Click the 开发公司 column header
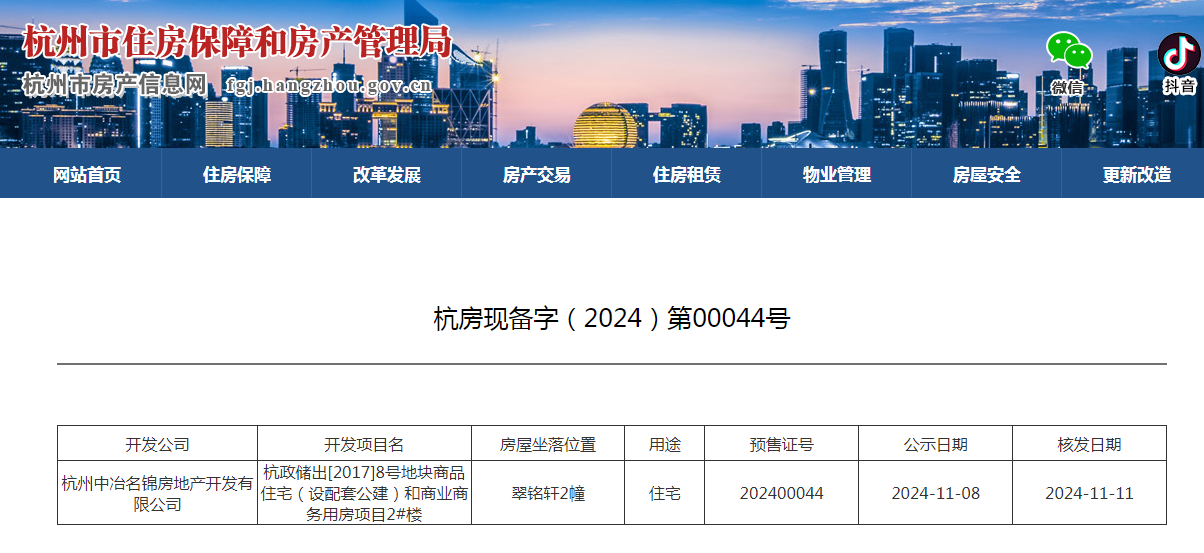This screenshot has height=553, width=1204. (157, 444)
